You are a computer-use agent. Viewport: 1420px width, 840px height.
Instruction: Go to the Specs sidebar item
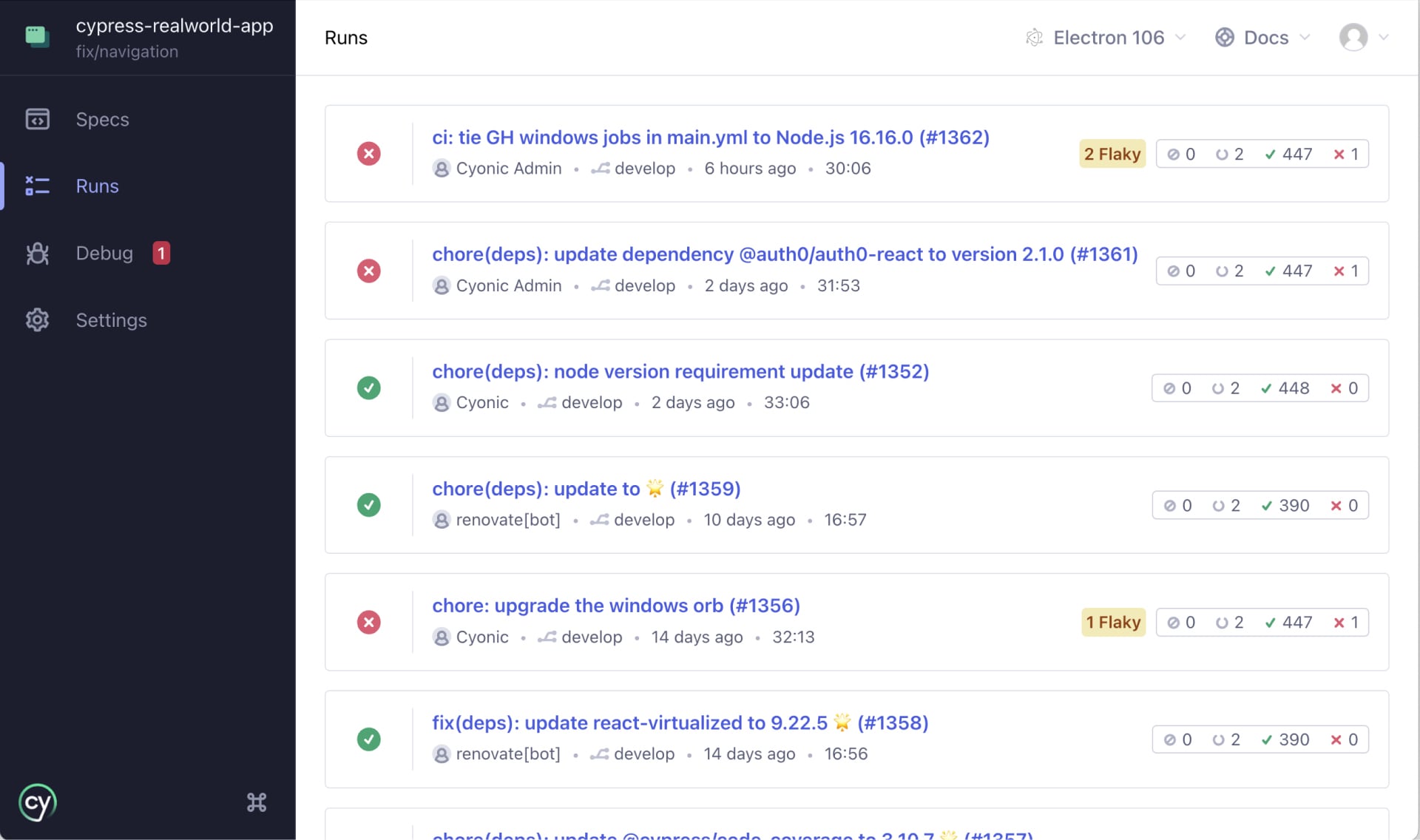(102, 119)
